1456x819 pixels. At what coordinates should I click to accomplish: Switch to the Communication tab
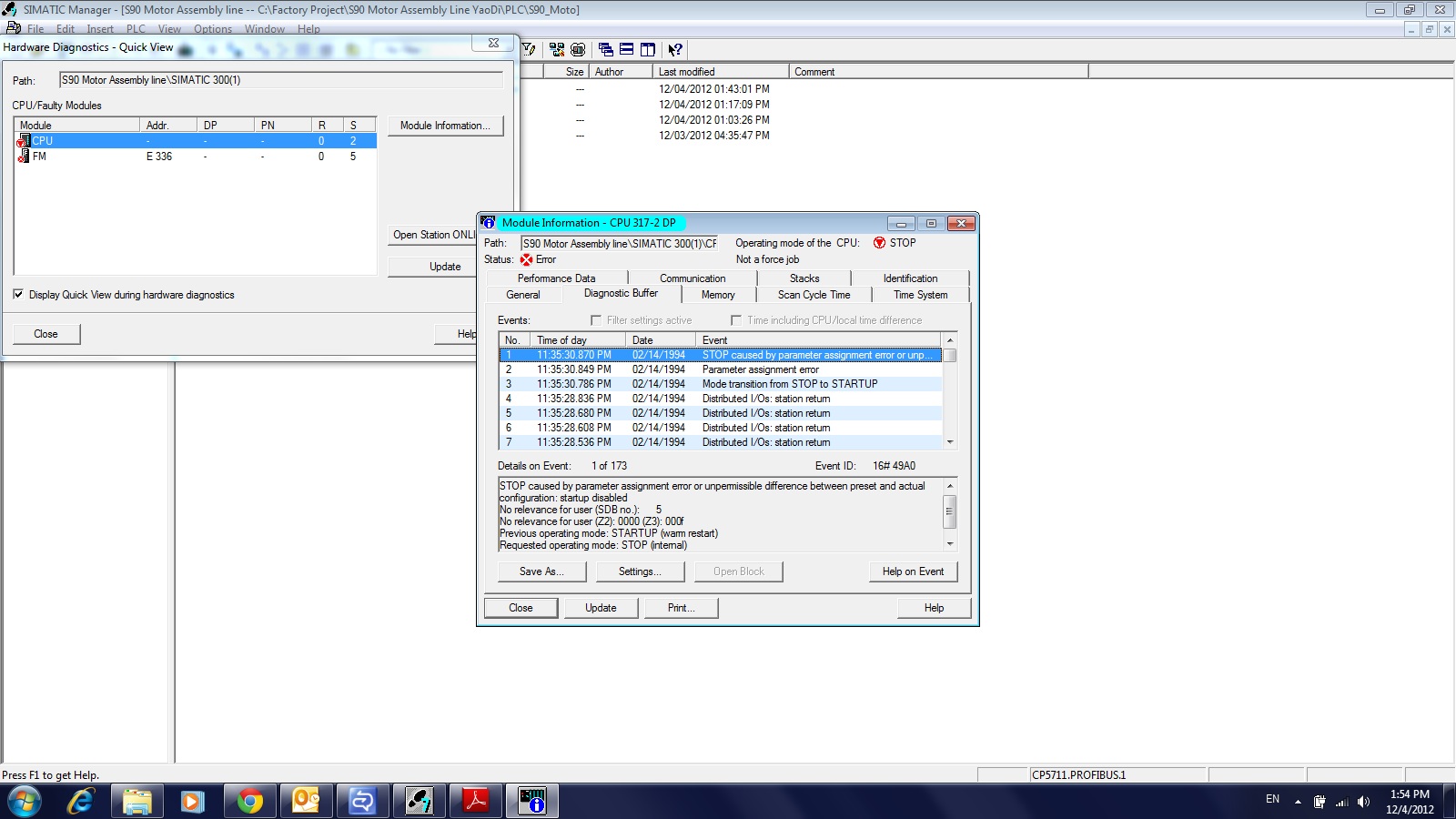tap(693, 278)
